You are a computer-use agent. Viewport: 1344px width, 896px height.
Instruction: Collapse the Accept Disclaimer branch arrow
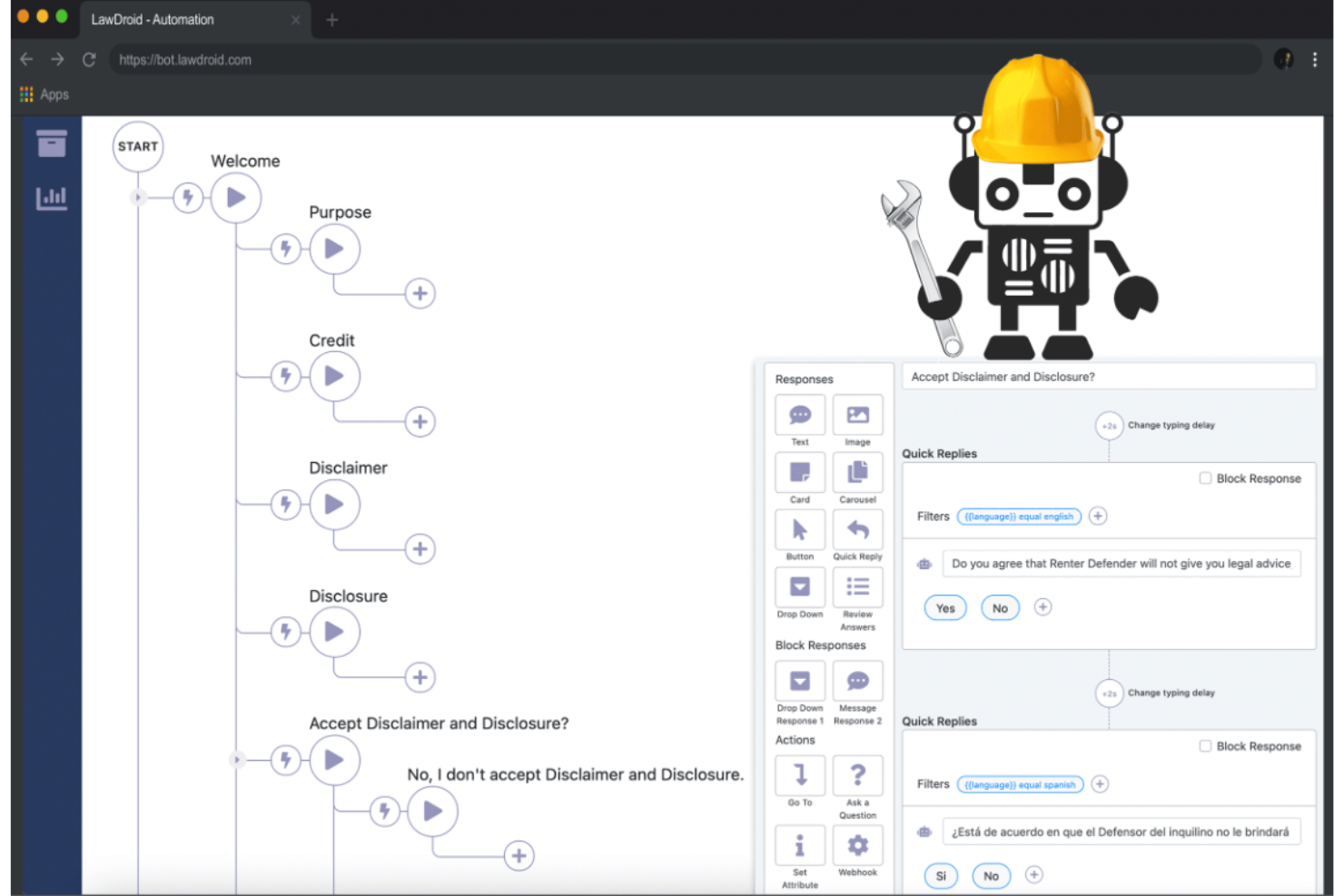pos(236,760)
